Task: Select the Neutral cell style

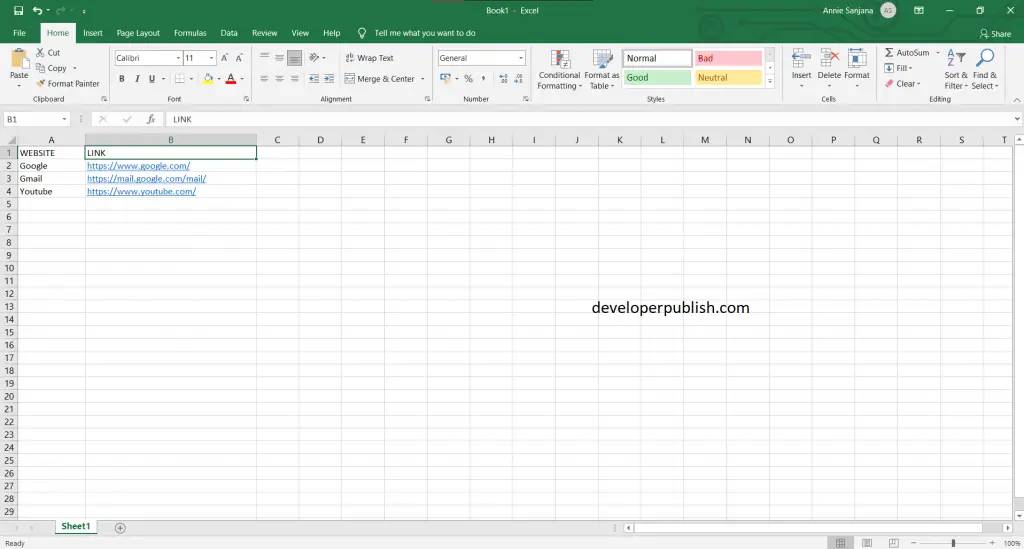Action: pos(728,78)
